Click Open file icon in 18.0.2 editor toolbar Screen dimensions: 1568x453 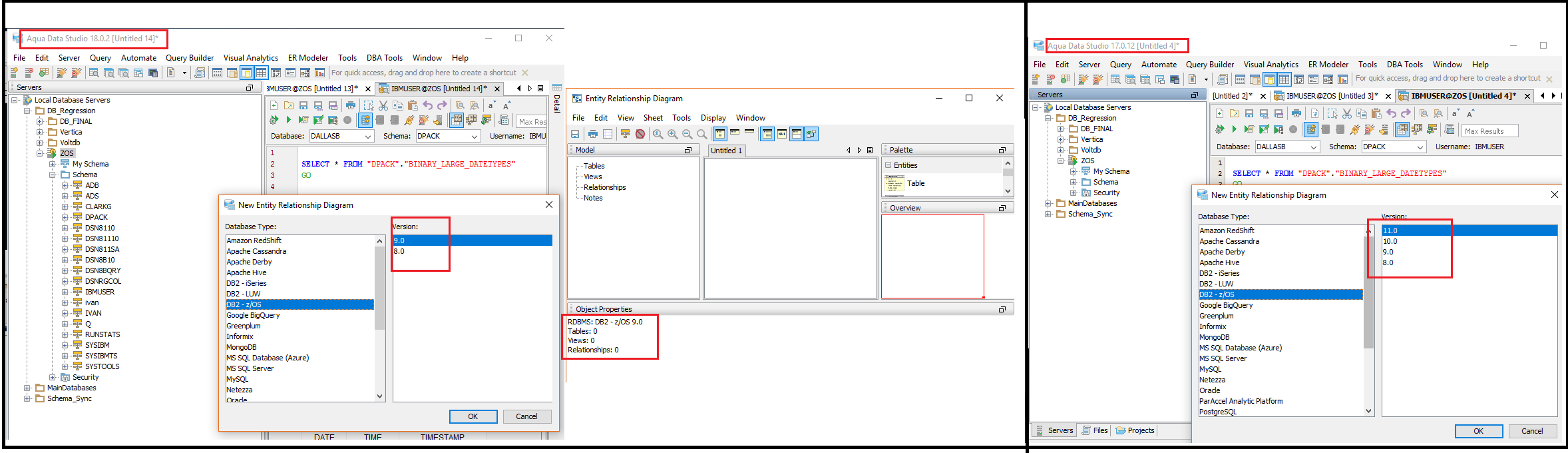coord(289,105)
